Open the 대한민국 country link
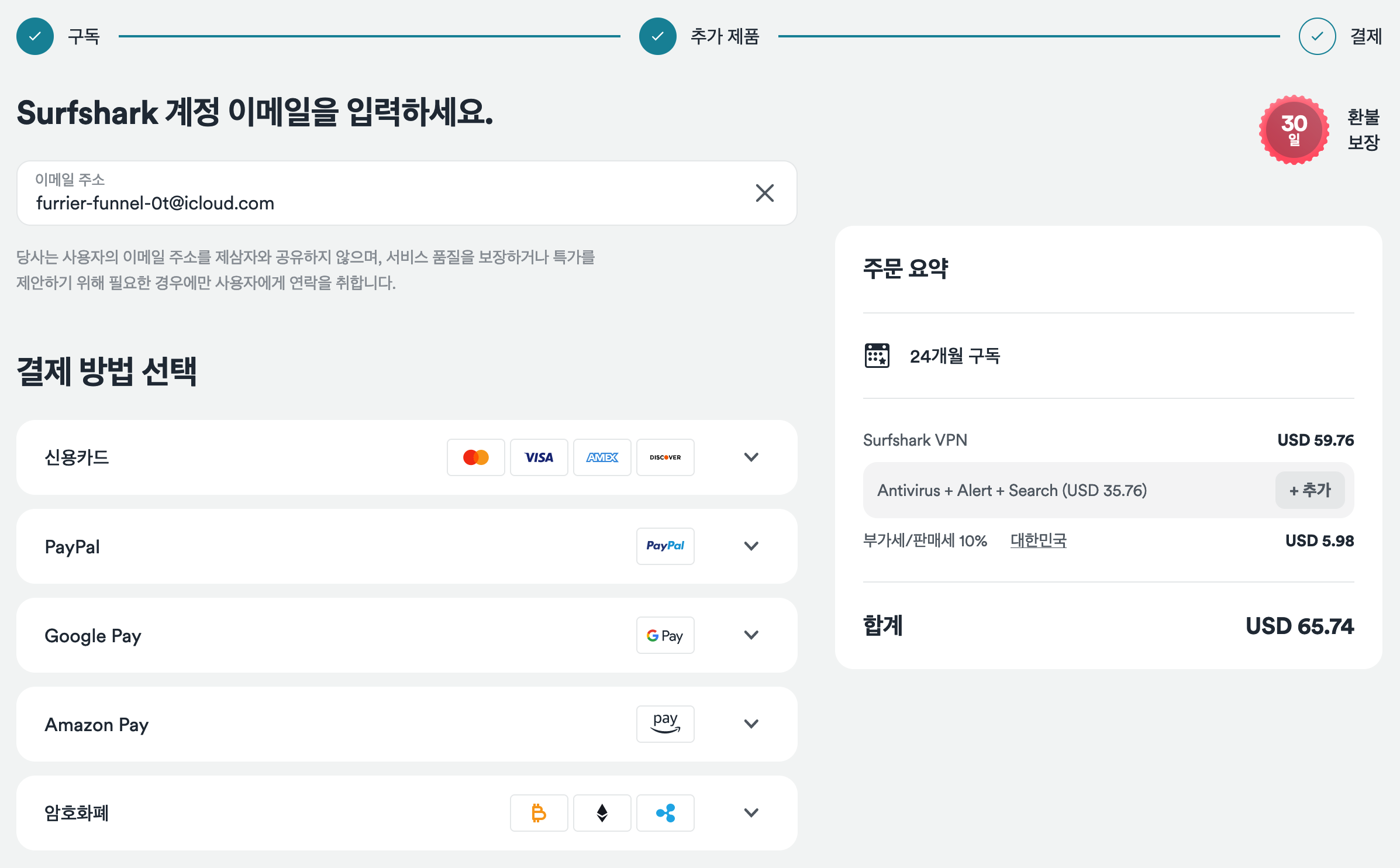Screen dimensions: 1400x868 1038,540
